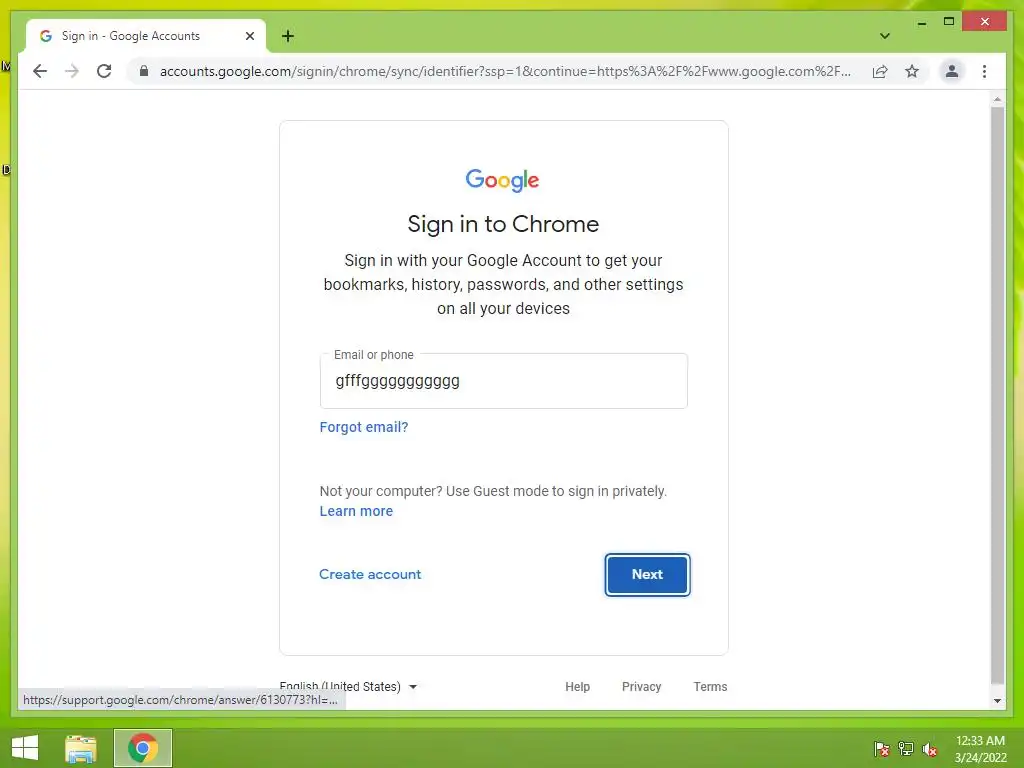The height and width of the screenshot is (768, 1024).
Task: Click the muted volume tray icon
Action: 930,748
